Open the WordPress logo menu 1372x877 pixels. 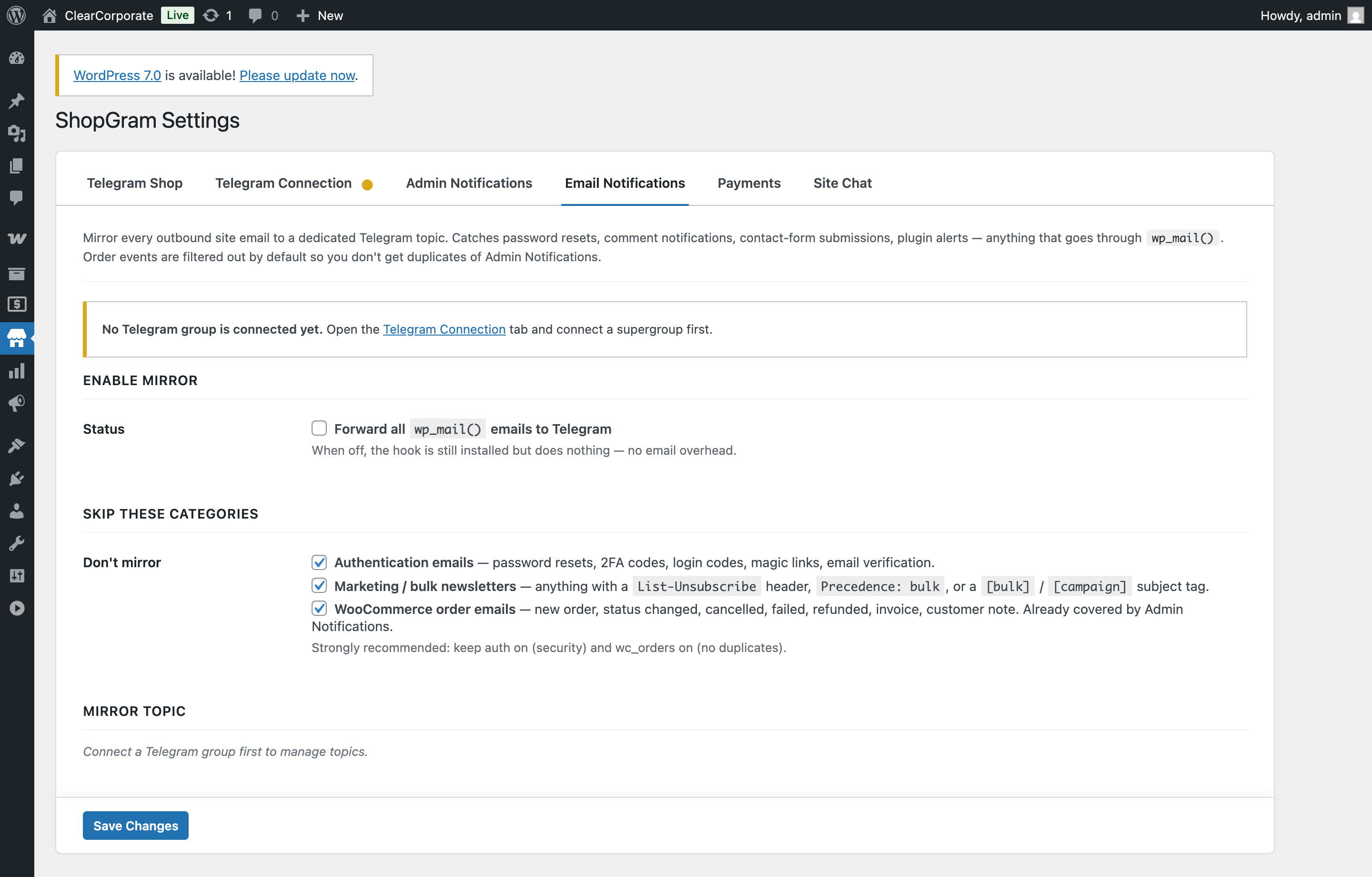click(x=17, y=15)
